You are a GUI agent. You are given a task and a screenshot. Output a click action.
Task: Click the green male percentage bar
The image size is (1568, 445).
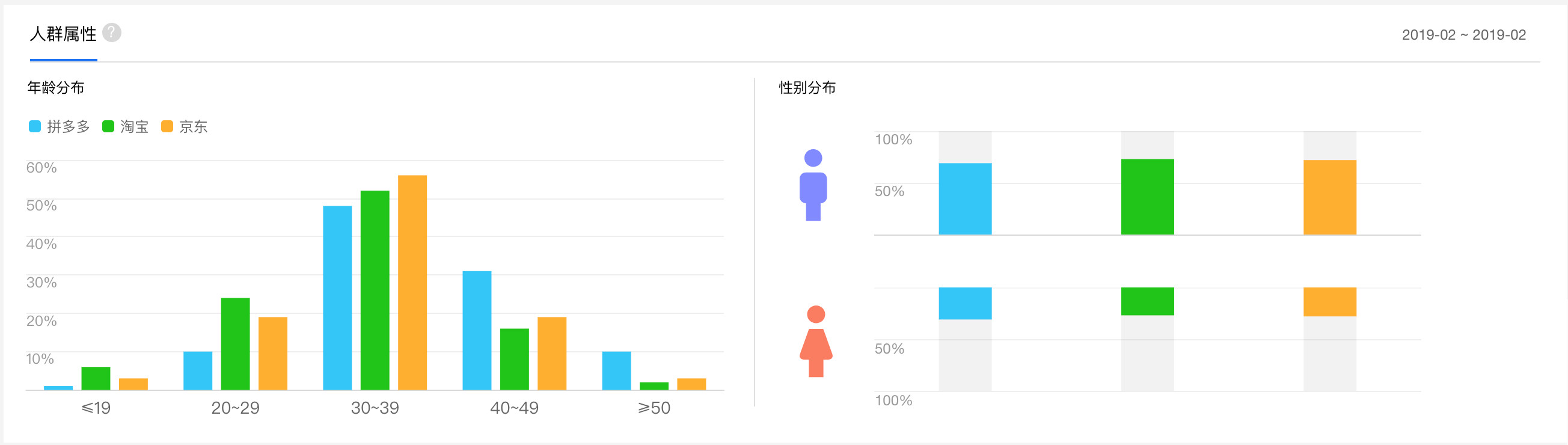(1147, 197)
